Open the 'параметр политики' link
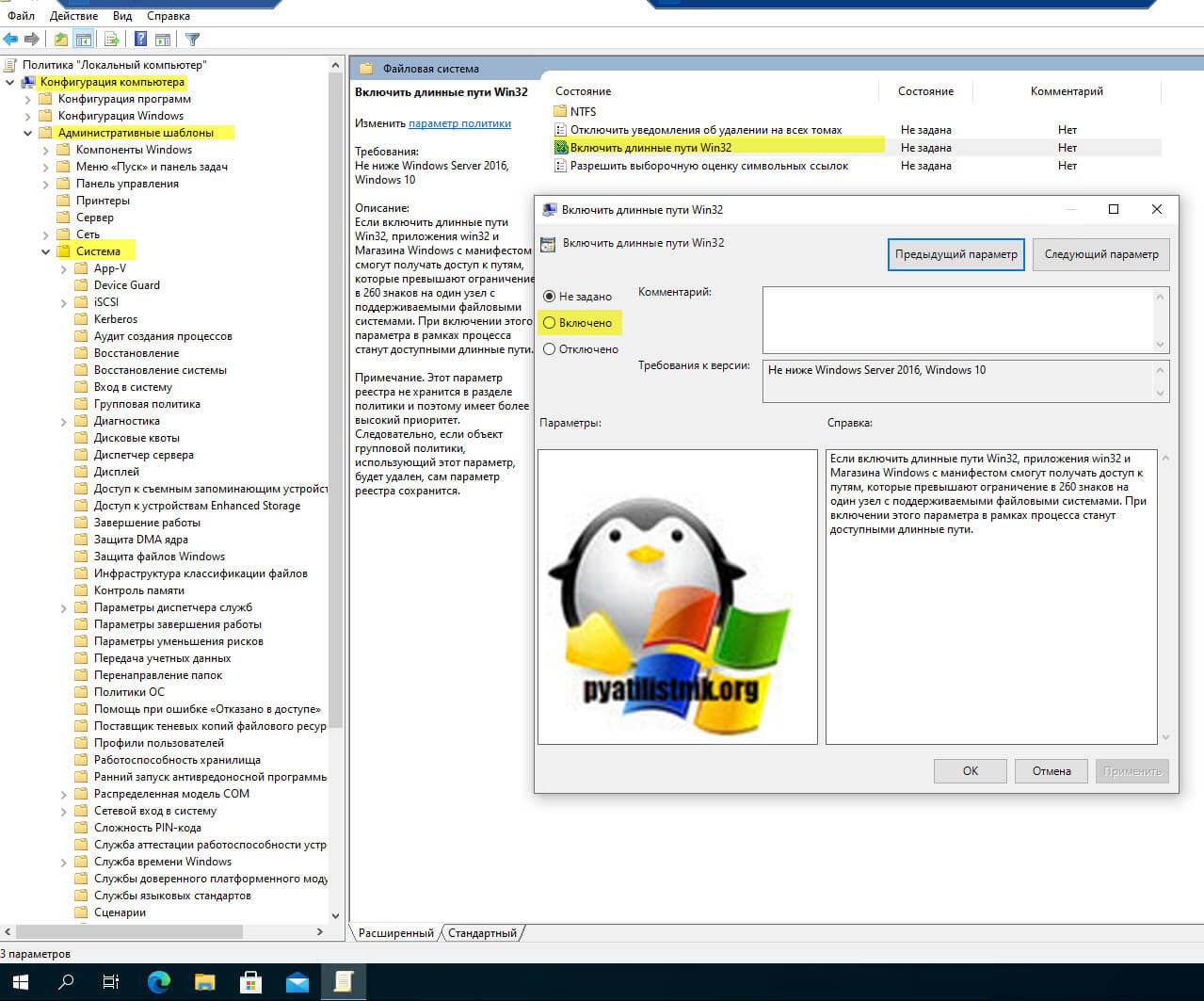Screen dimensions: 1204x1001 [459, 123]
